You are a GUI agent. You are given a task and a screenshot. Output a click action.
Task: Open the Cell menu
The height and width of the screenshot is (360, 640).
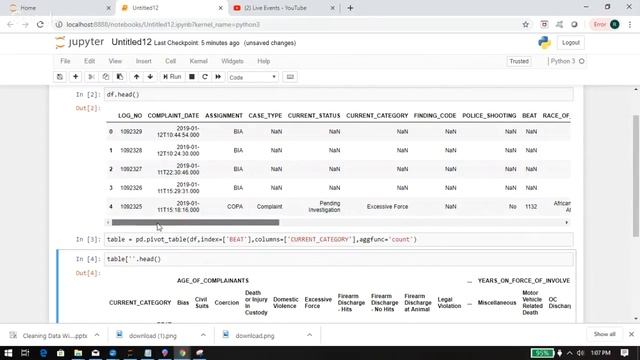click(171, 61)
